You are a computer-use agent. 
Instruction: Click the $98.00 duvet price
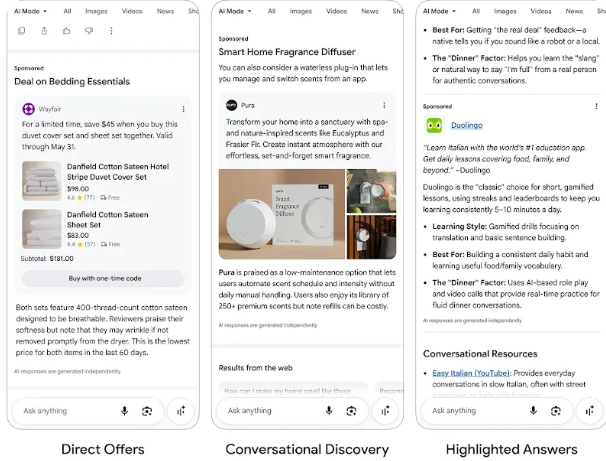pyautogui.click(x=78, y=189)
